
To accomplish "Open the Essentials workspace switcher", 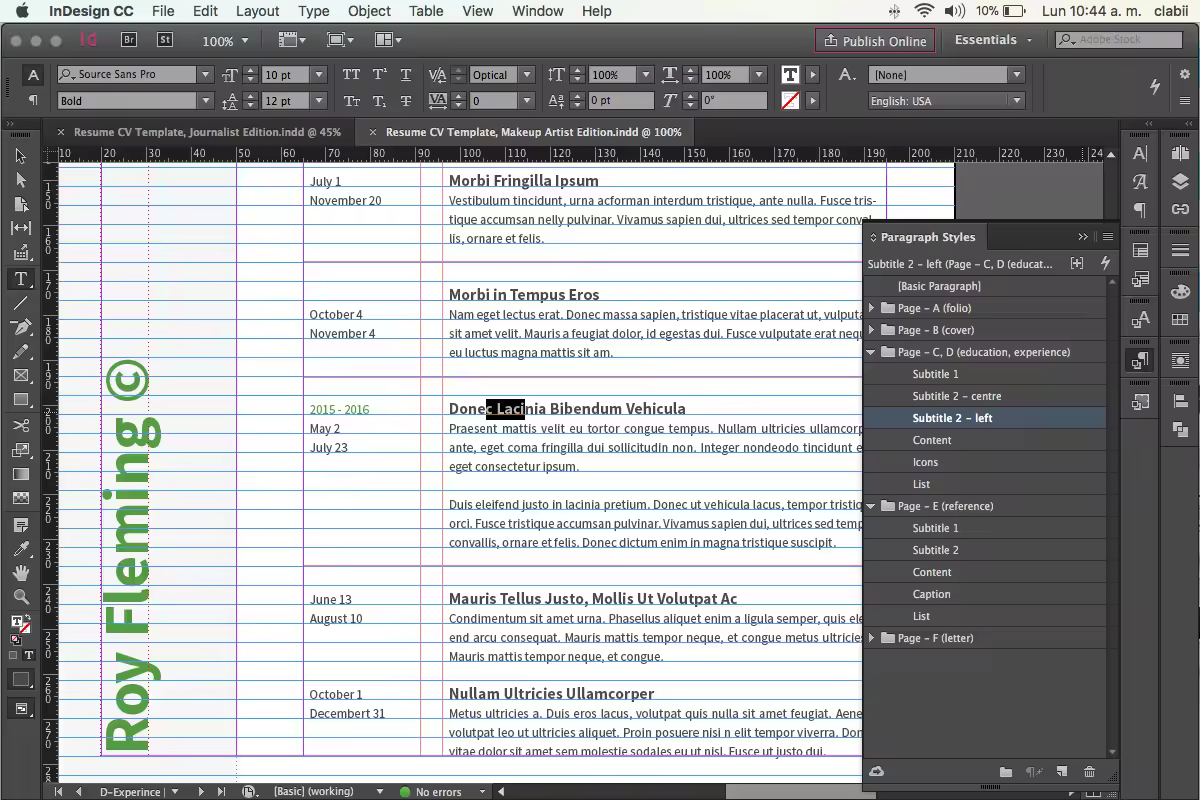I will pyautogui.click(x=993, y=40).
